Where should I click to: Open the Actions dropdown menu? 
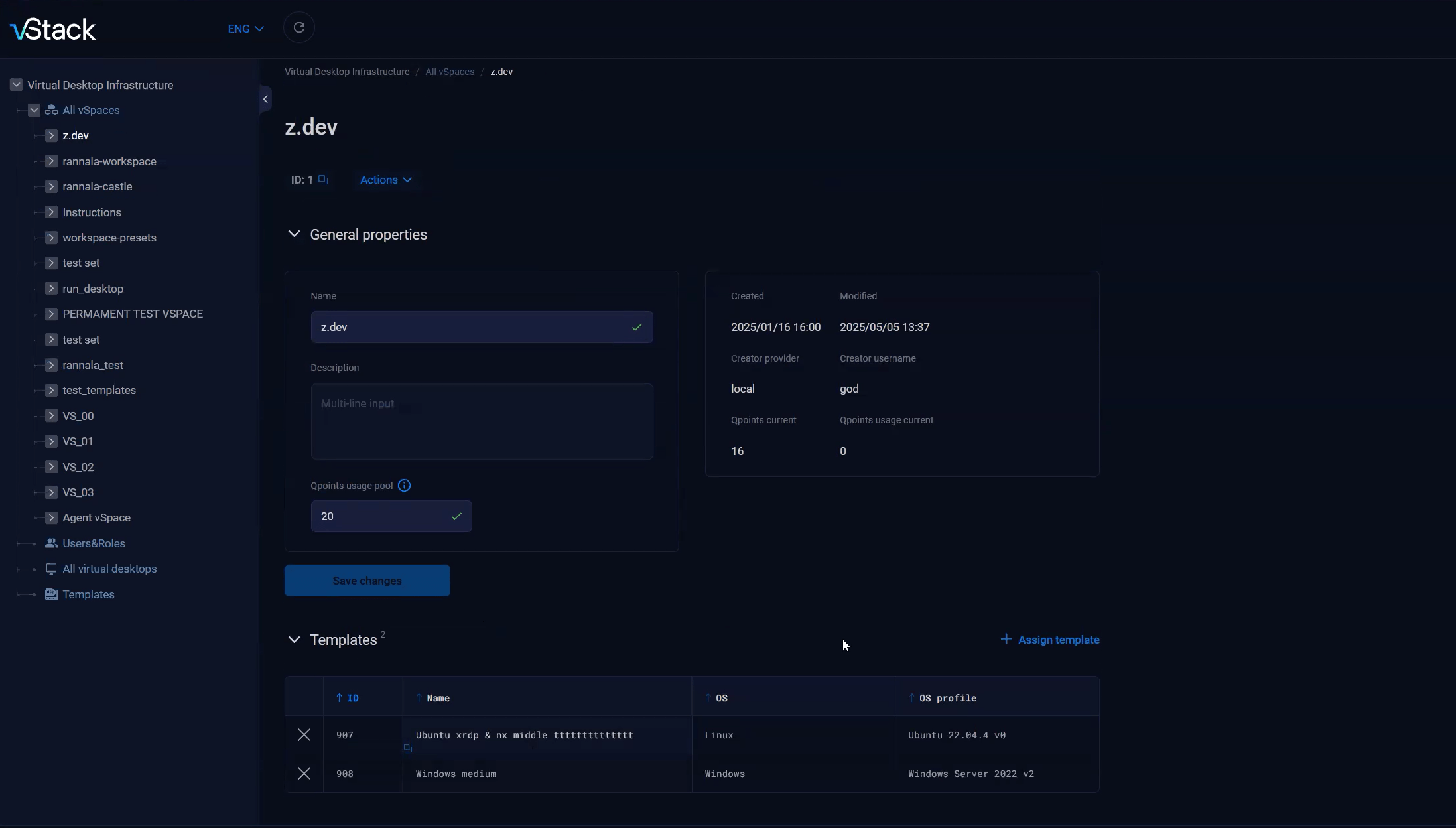[385, 180]
